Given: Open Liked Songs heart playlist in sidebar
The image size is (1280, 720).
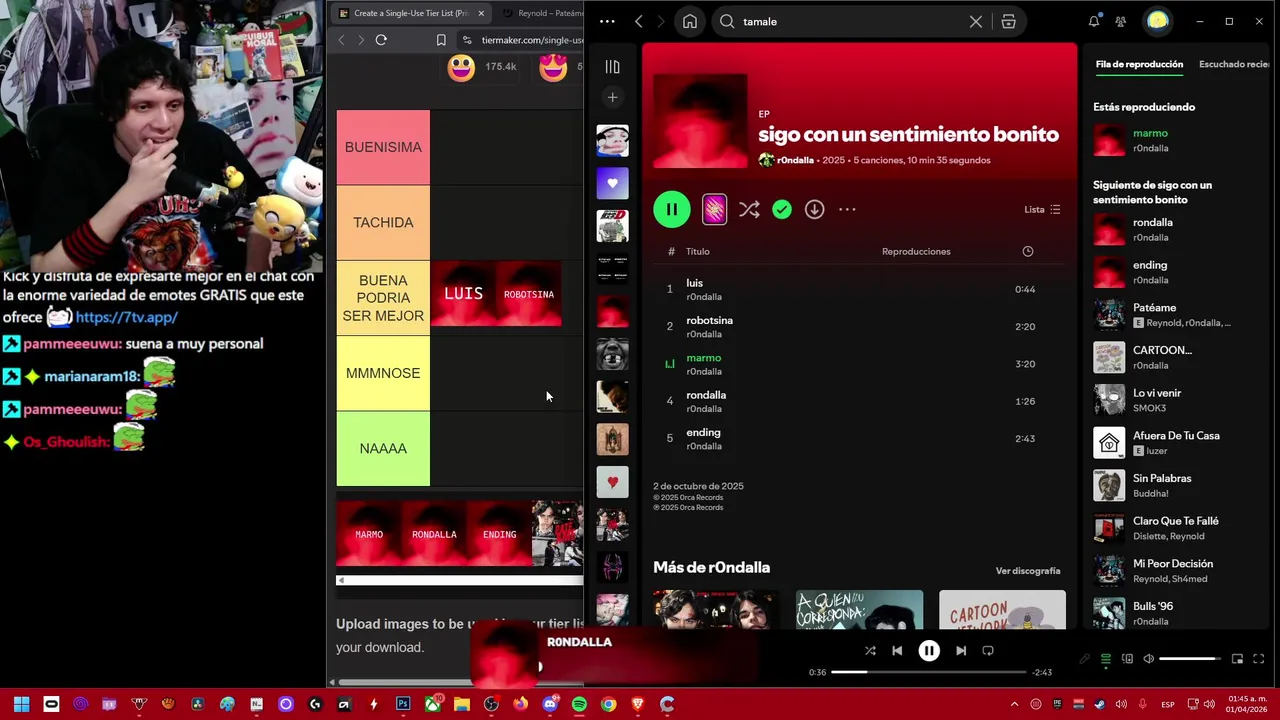Looking at the screenshot, I should (613, 183).
